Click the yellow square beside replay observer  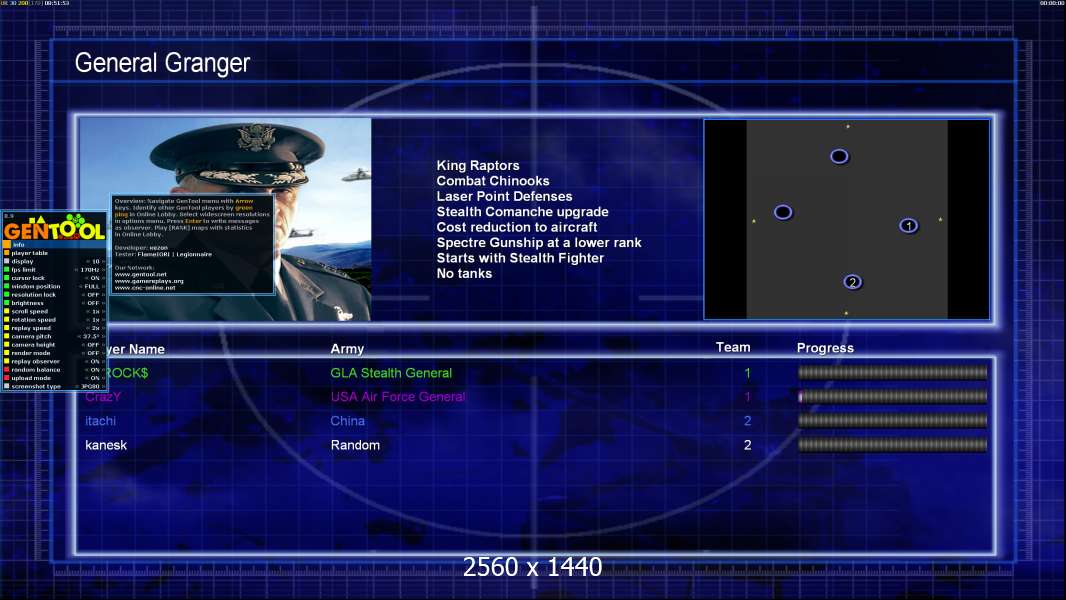coord(7,361)
